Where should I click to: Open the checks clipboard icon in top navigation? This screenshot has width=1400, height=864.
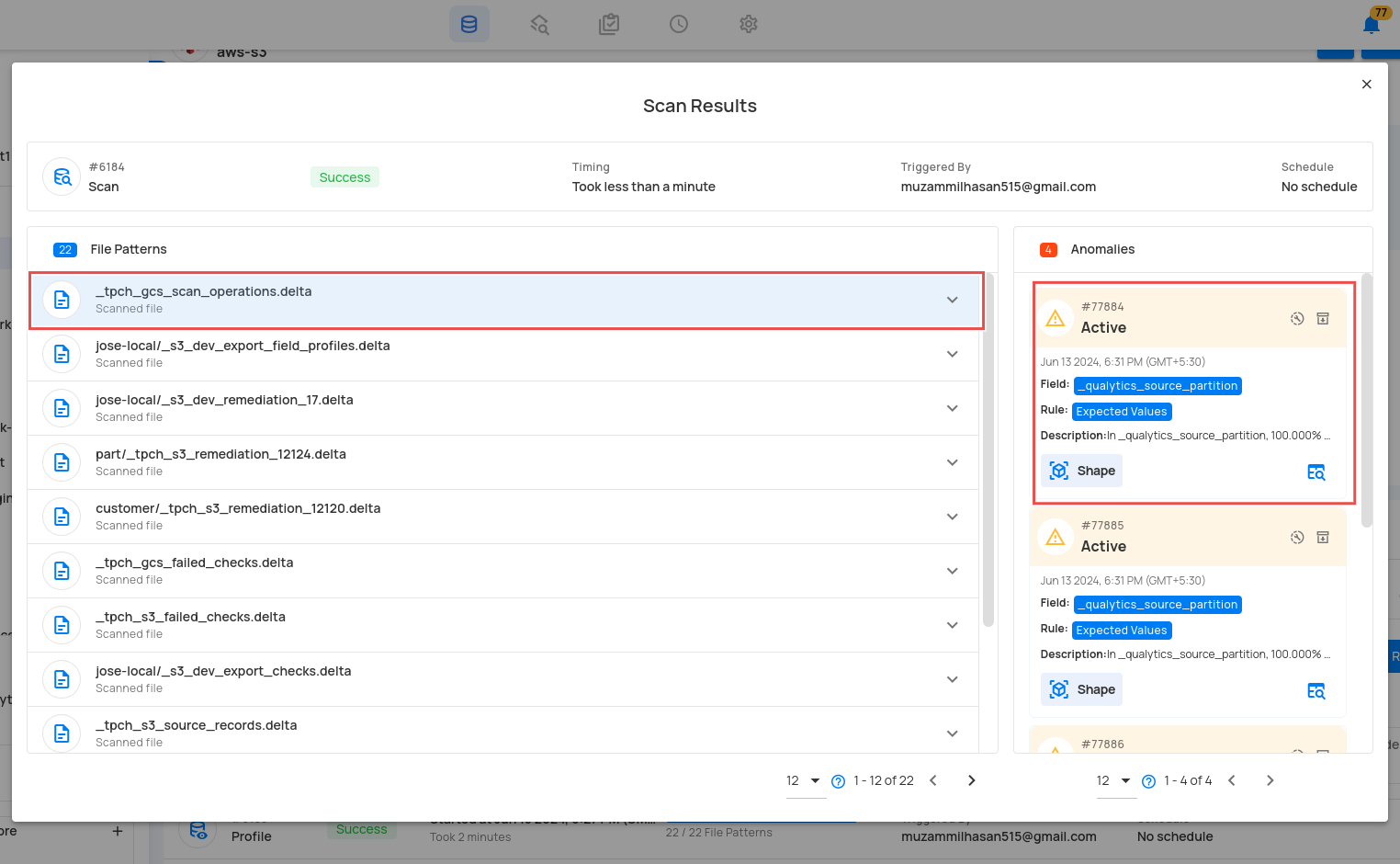click(x=609, y=24)
